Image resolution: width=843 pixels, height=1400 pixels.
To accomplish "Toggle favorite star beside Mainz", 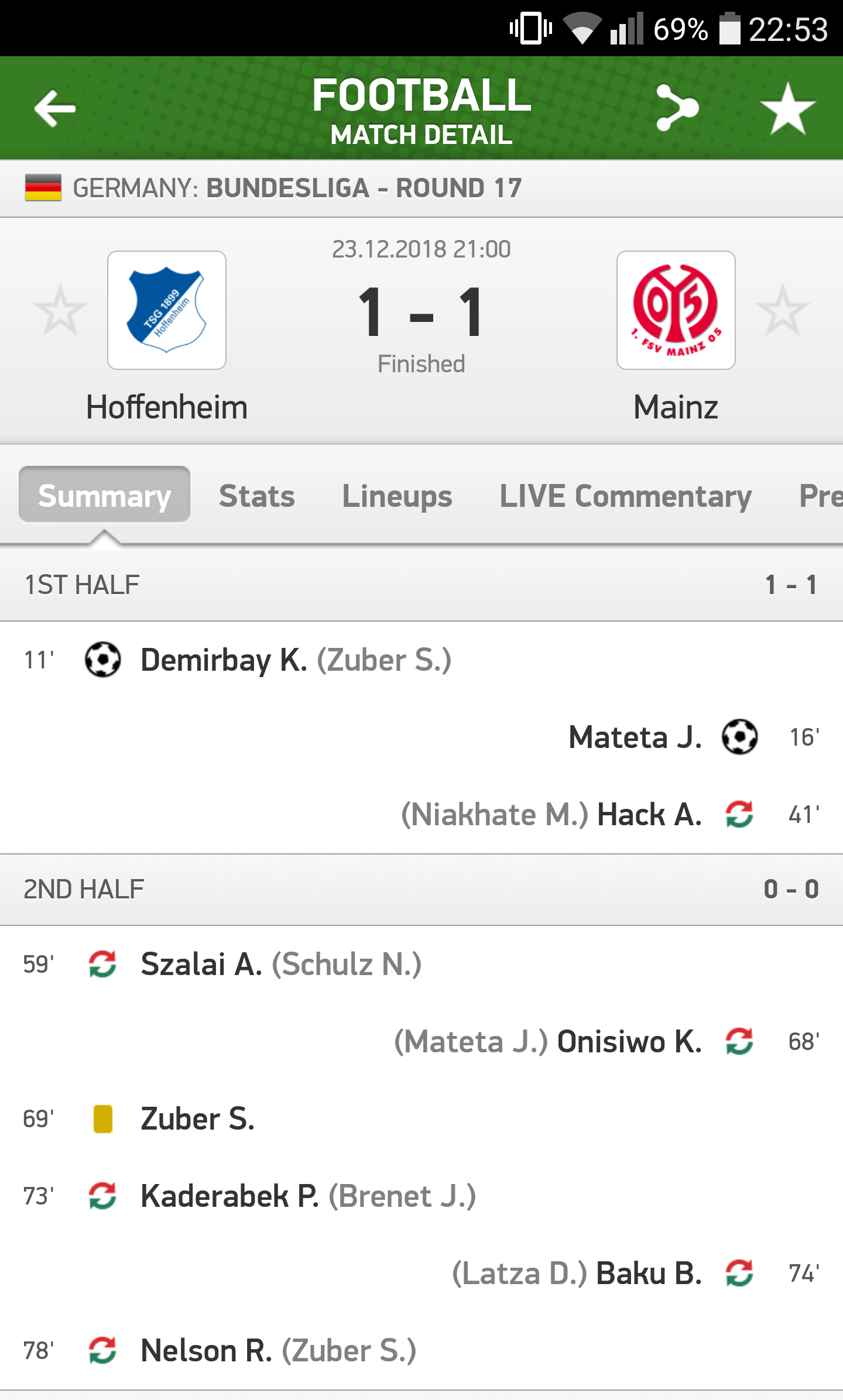I will (x=783, y=310).
